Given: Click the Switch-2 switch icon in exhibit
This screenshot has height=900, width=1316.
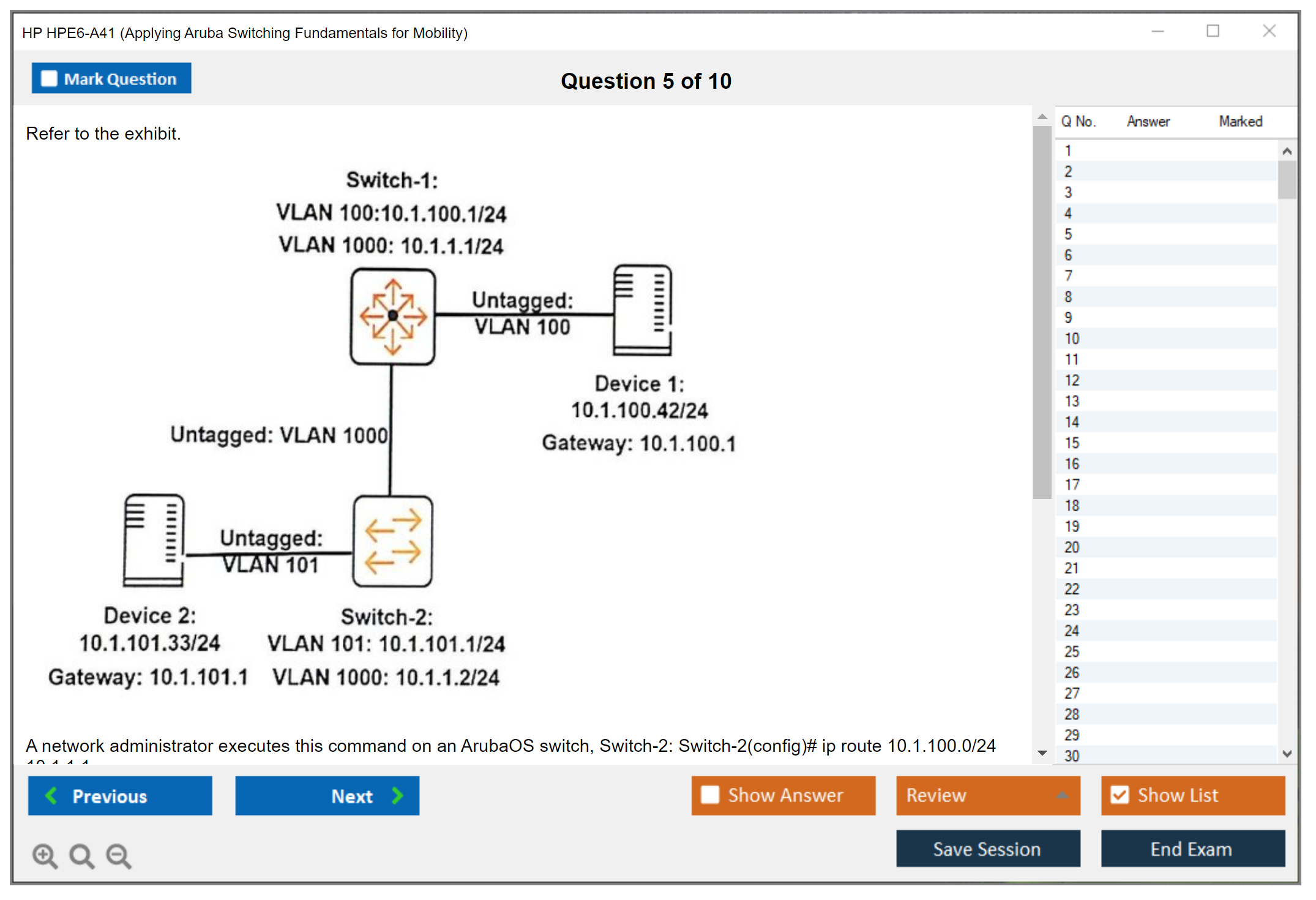Looking at the screenshot, I should [x=393, y=541].
